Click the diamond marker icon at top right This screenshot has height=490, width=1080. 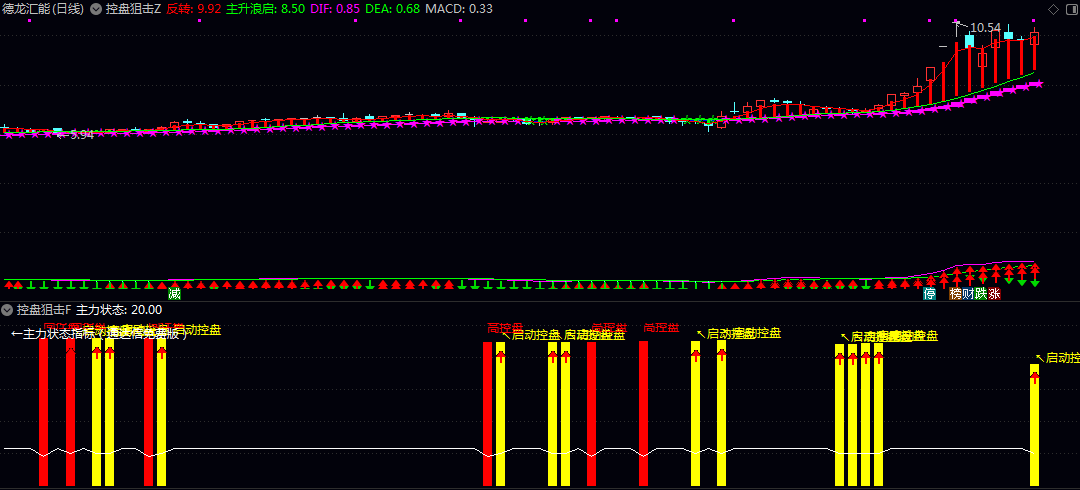tap(1053, 9)
